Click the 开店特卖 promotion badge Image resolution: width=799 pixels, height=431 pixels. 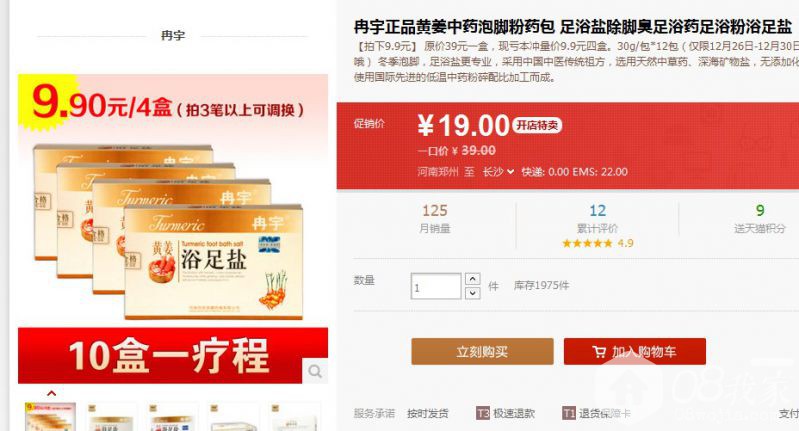point(538,125)
